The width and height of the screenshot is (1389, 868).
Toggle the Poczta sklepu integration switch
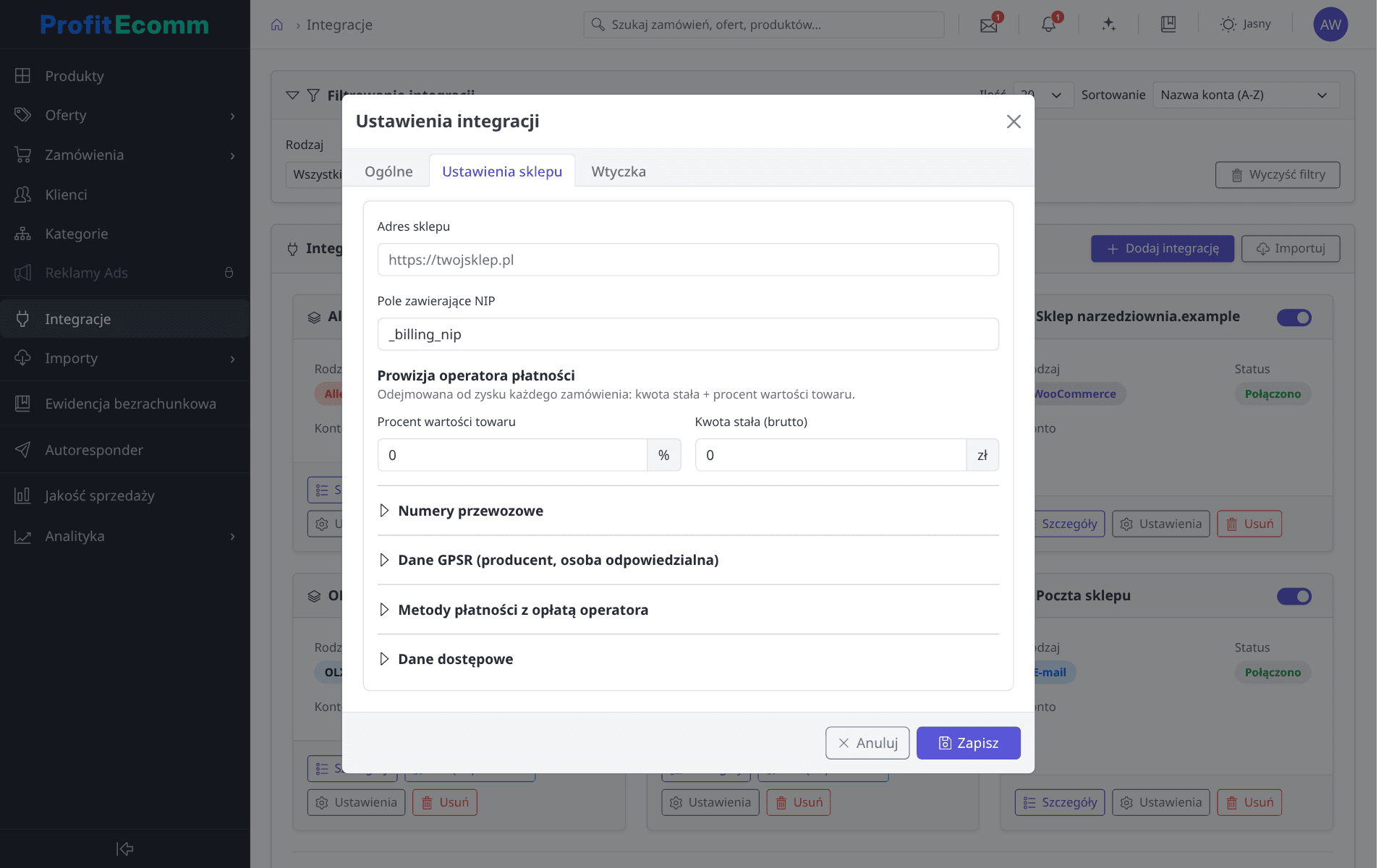(x=1294, y=596)
